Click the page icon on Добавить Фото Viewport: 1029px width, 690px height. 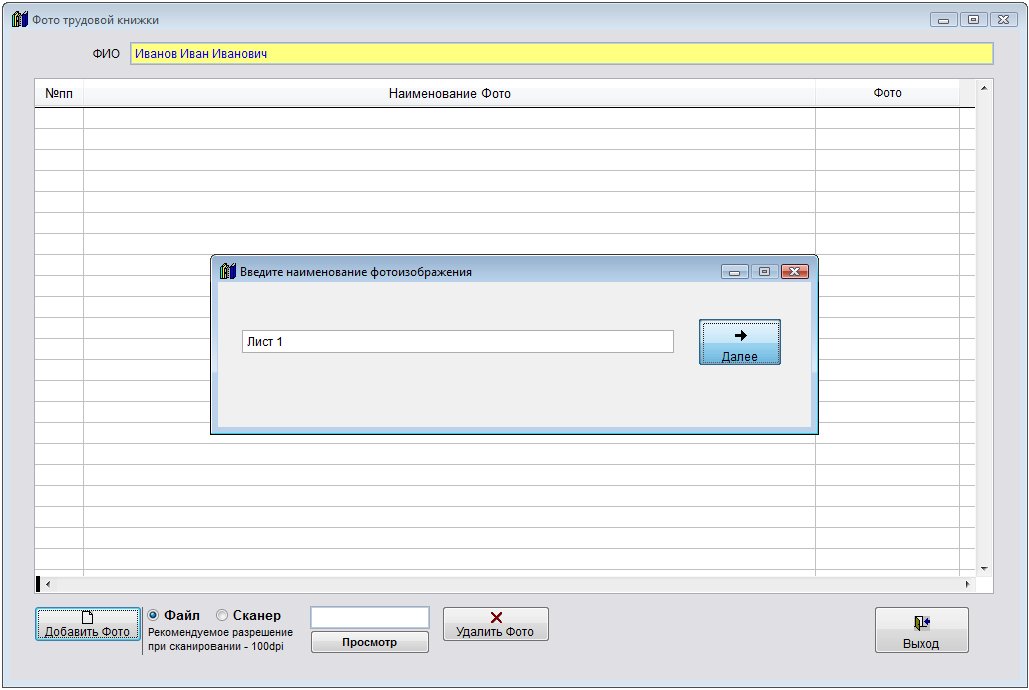click(87, 617)
